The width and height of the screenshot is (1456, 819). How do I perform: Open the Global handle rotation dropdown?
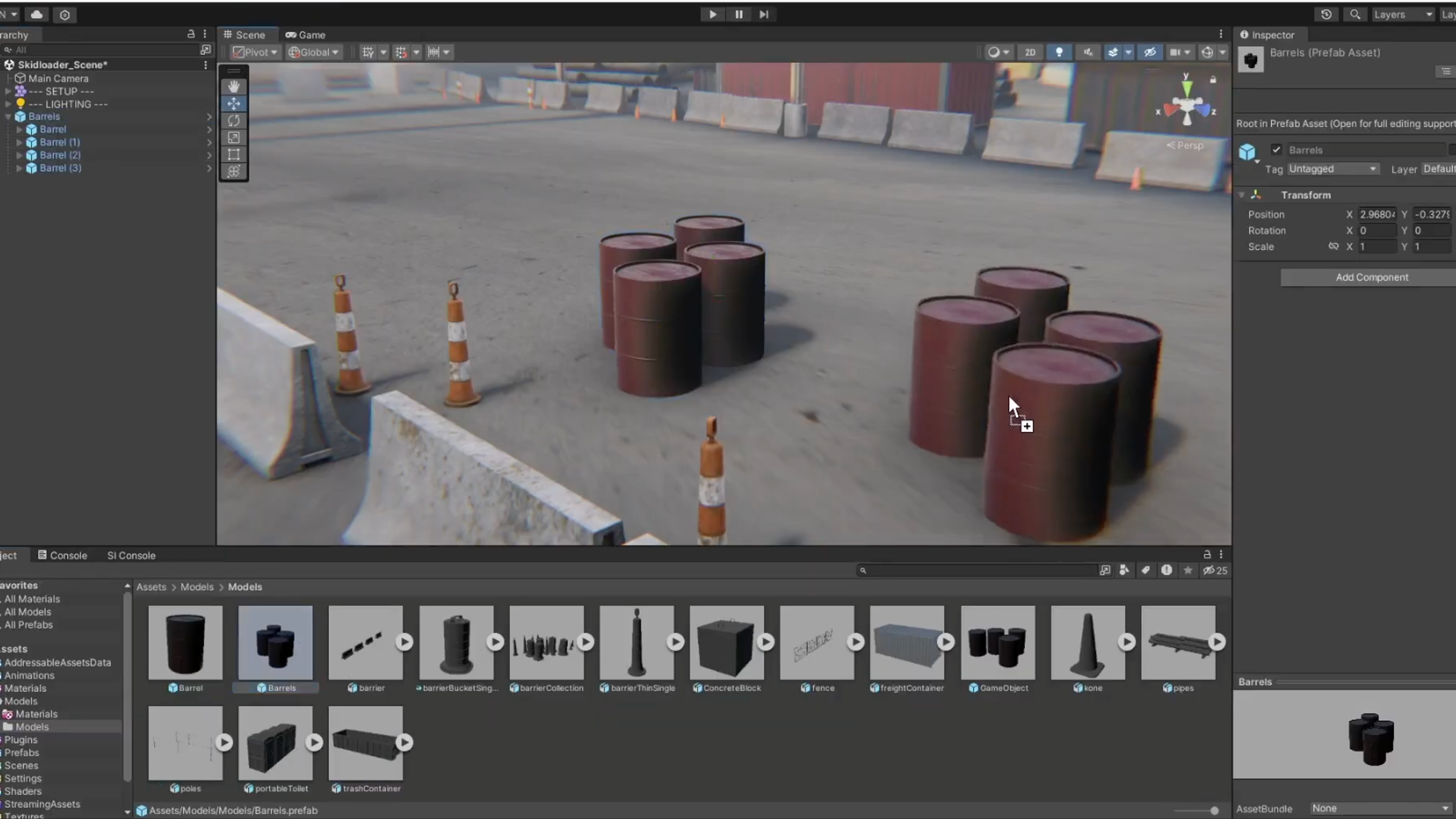pos(313,52)
